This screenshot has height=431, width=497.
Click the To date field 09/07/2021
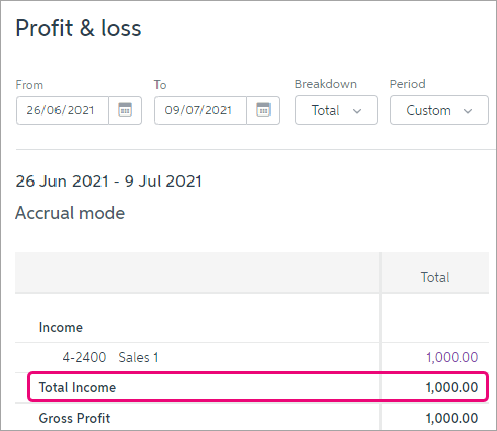pyautogui.click(x=200, y=110)
